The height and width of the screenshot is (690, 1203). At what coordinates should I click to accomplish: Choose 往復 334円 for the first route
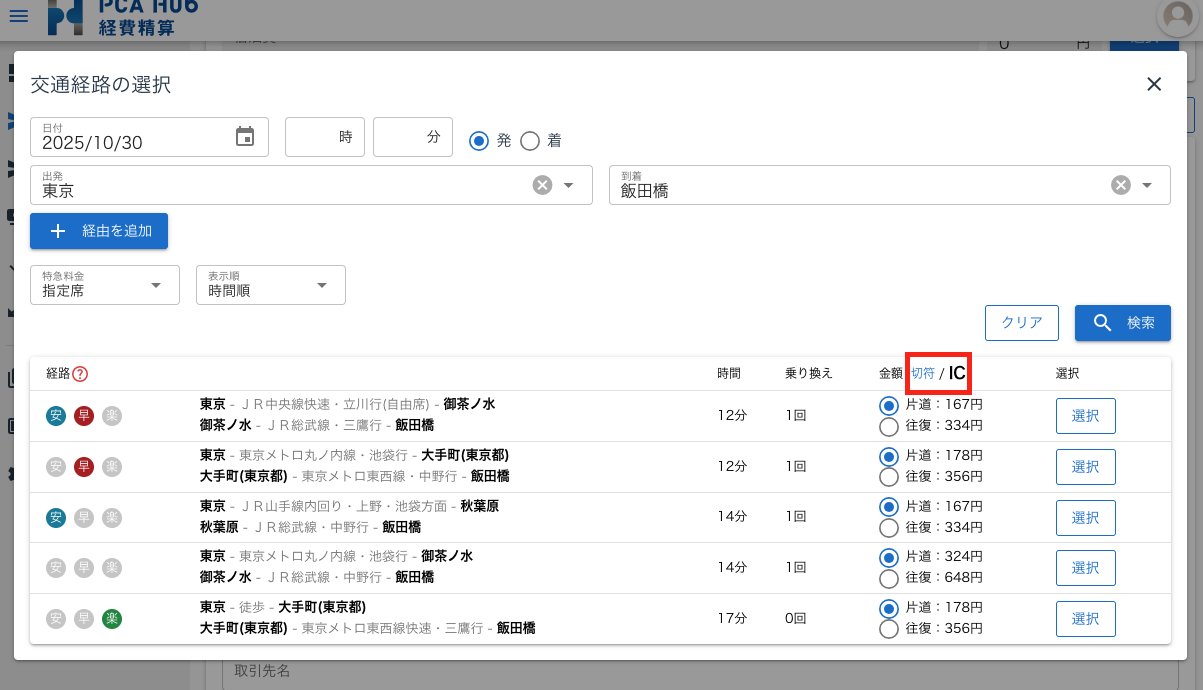(889, 427)
